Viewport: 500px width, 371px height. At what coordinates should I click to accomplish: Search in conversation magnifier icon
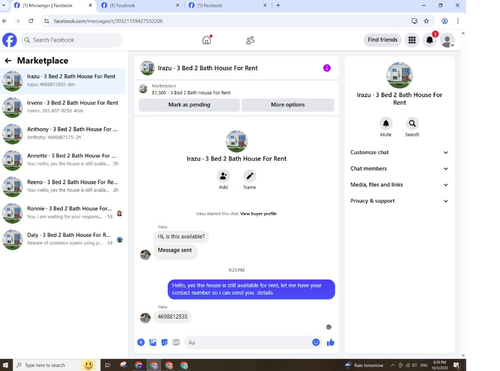click(x=412, y=123)
